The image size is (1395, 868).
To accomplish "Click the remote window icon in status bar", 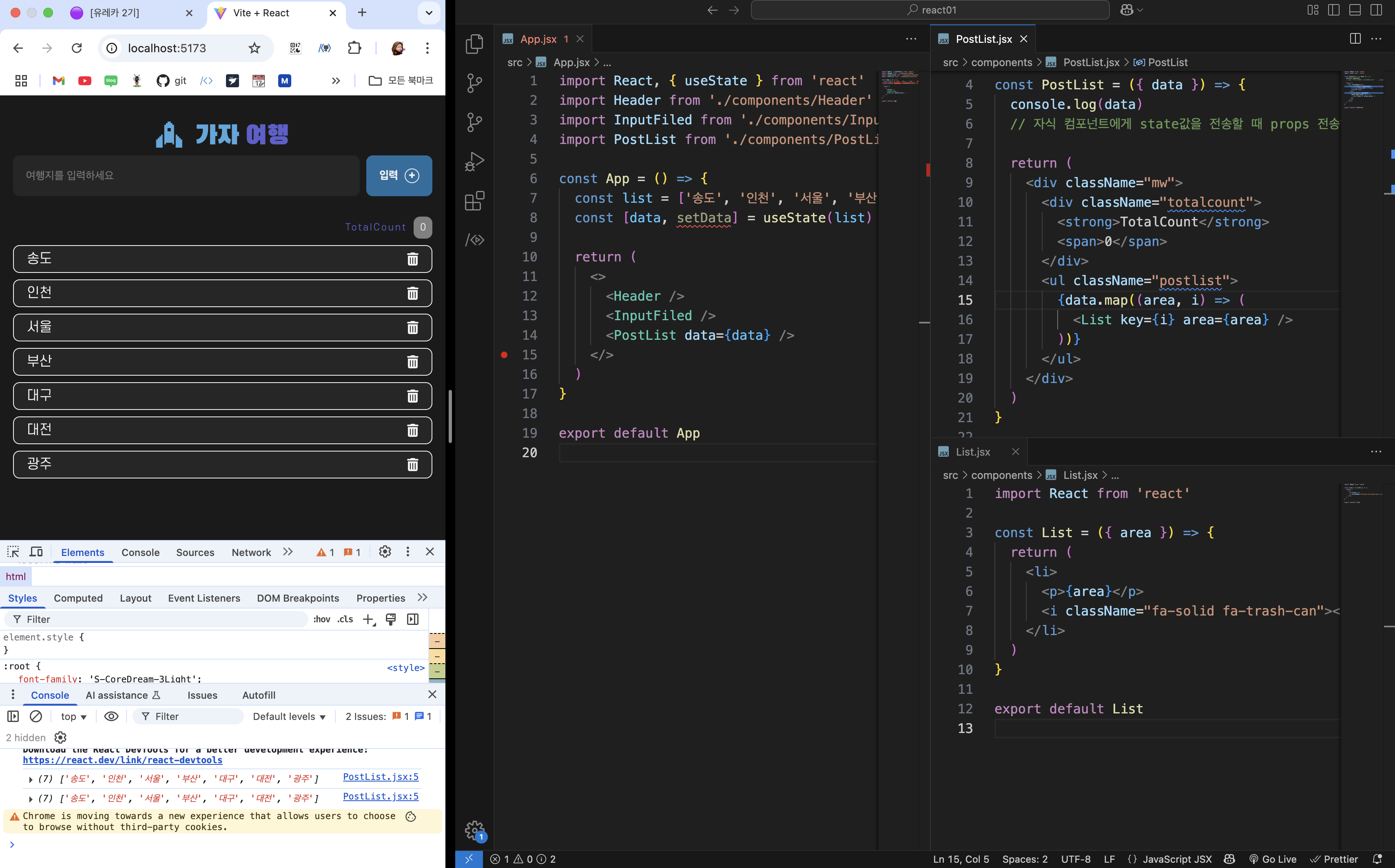I will [469, 859].
